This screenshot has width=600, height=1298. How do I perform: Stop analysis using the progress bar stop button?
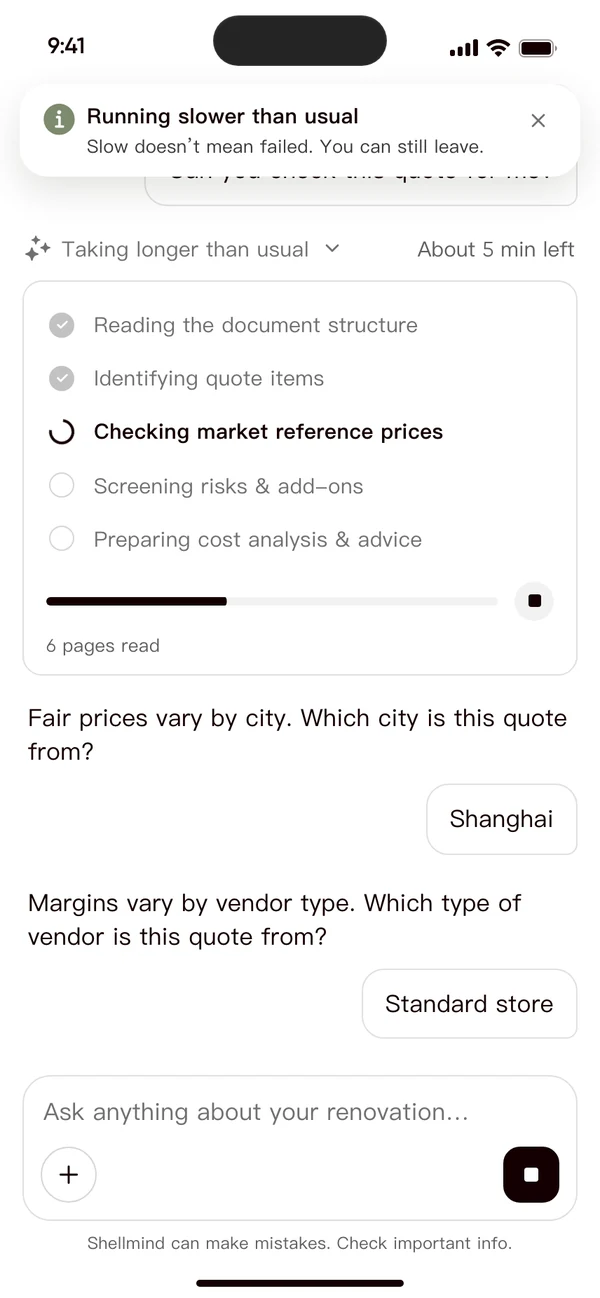[x=534, y=601]
